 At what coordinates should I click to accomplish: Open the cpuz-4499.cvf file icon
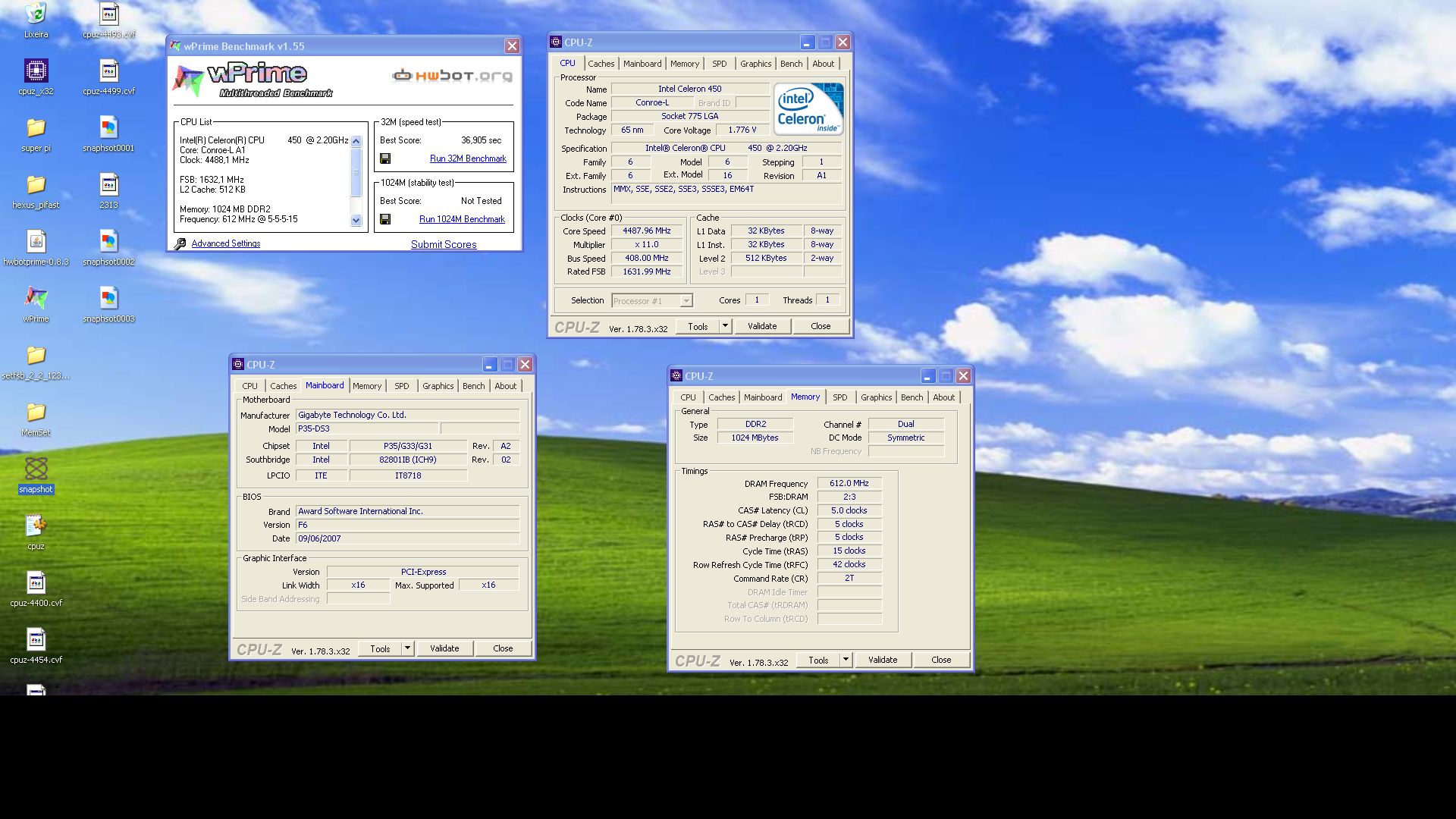click(108, 71)
